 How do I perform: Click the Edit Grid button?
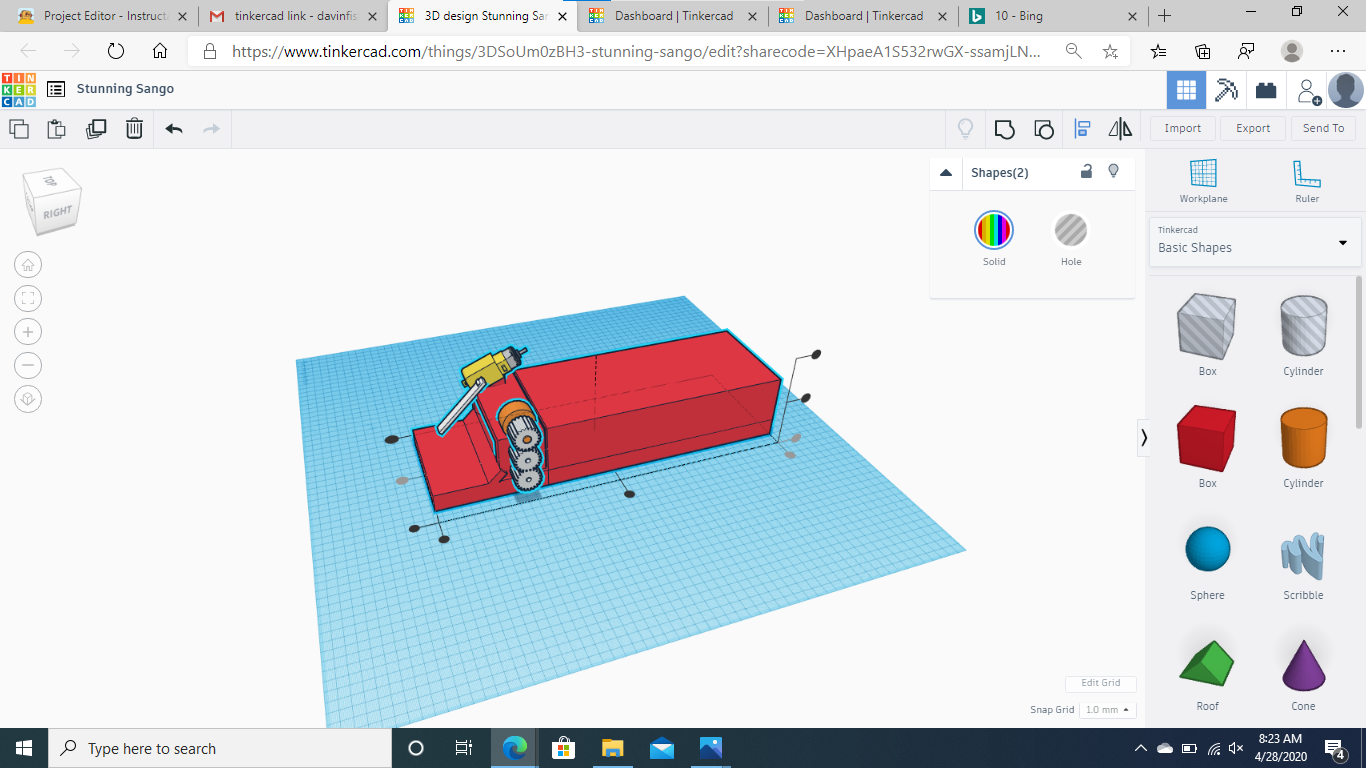click(x=1100, y=683)
